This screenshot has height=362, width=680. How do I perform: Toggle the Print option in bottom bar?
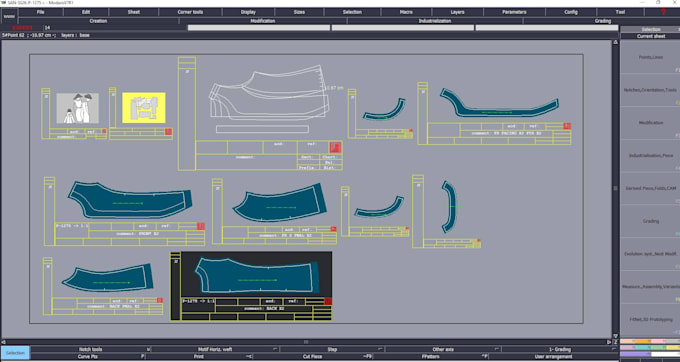(199, 356)
